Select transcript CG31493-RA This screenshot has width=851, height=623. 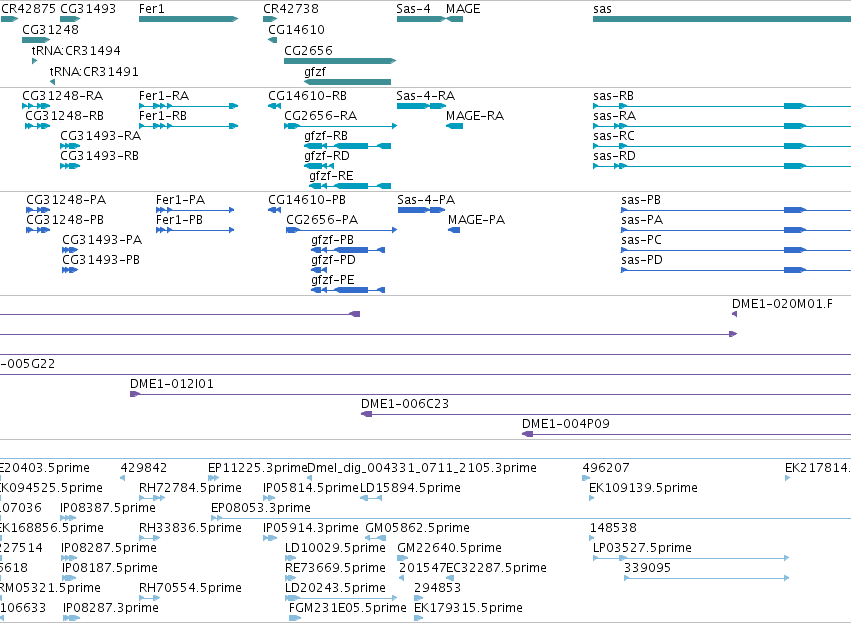click(70, 146)
